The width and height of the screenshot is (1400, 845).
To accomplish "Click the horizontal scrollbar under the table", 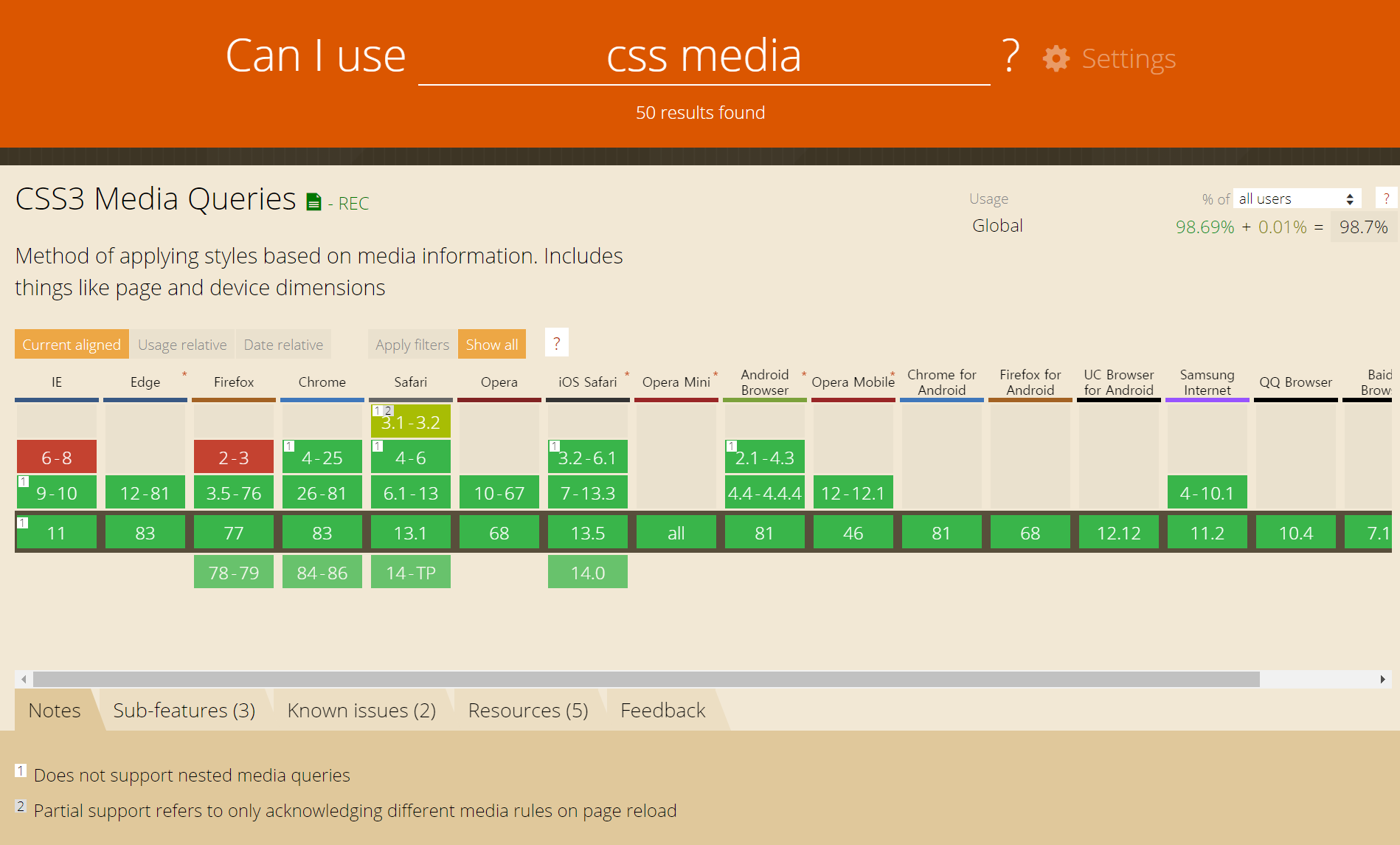I will click(645, 679).
